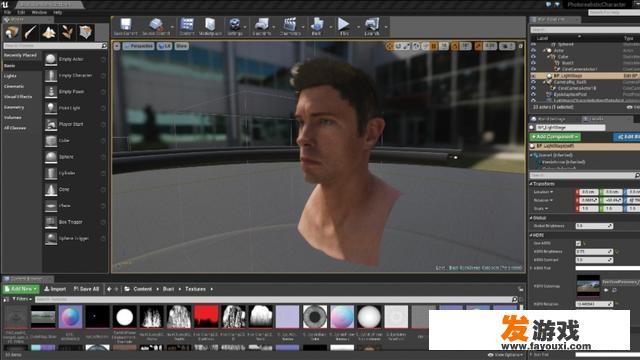The height and width of the screenshot is (360, 640).
Task: Open the Play options dropdown arrow
Action: coord(358,27)
